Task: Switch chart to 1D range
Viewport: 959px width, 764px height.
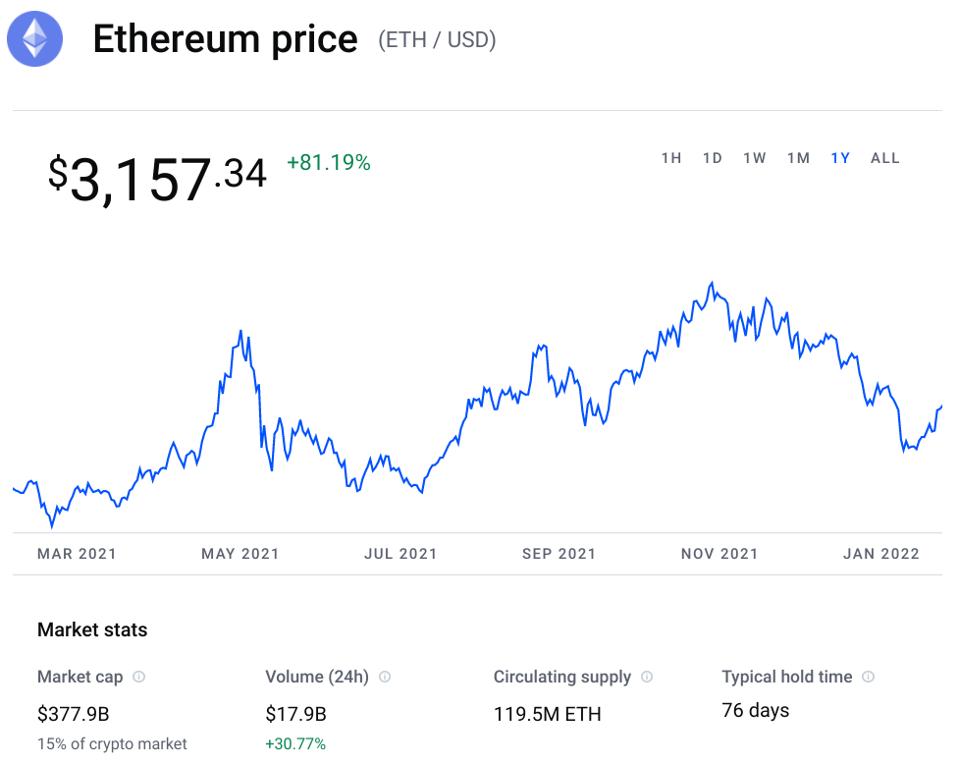Action: click(x=712, y=158)
